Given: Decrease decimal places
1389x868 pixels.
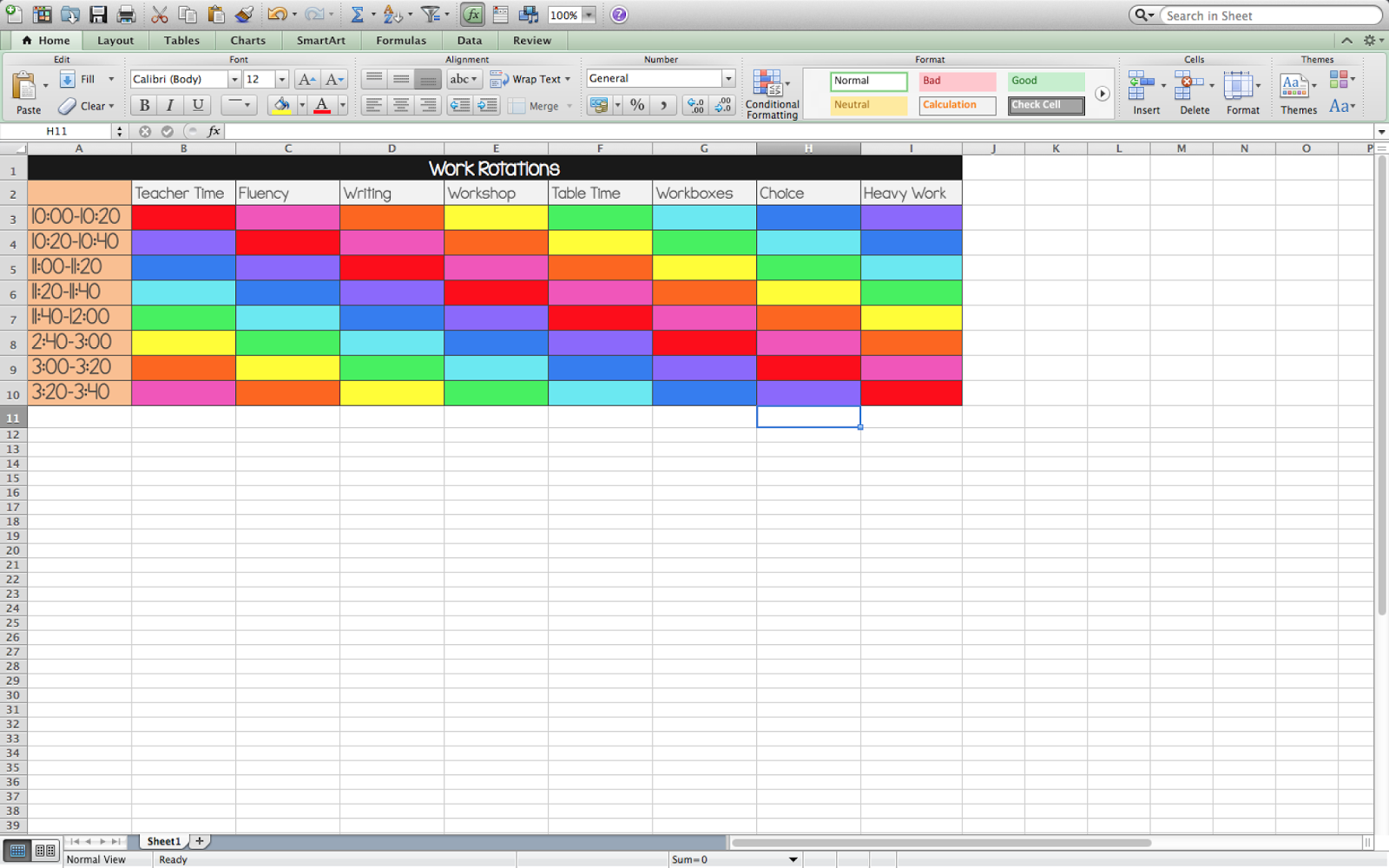Looking at the screenshot, I should tap(723, 105).
